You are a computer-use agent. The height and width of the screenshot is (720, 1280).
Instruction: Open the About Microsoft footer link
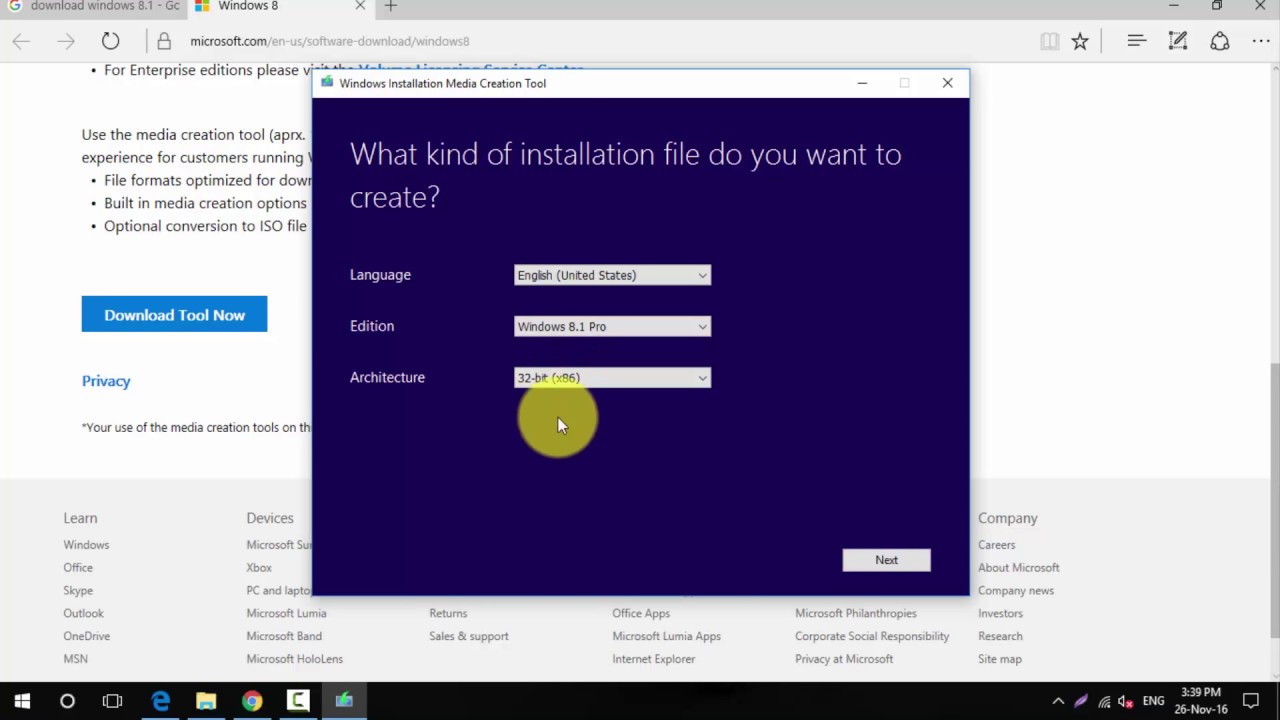[x=1018, y=568]
